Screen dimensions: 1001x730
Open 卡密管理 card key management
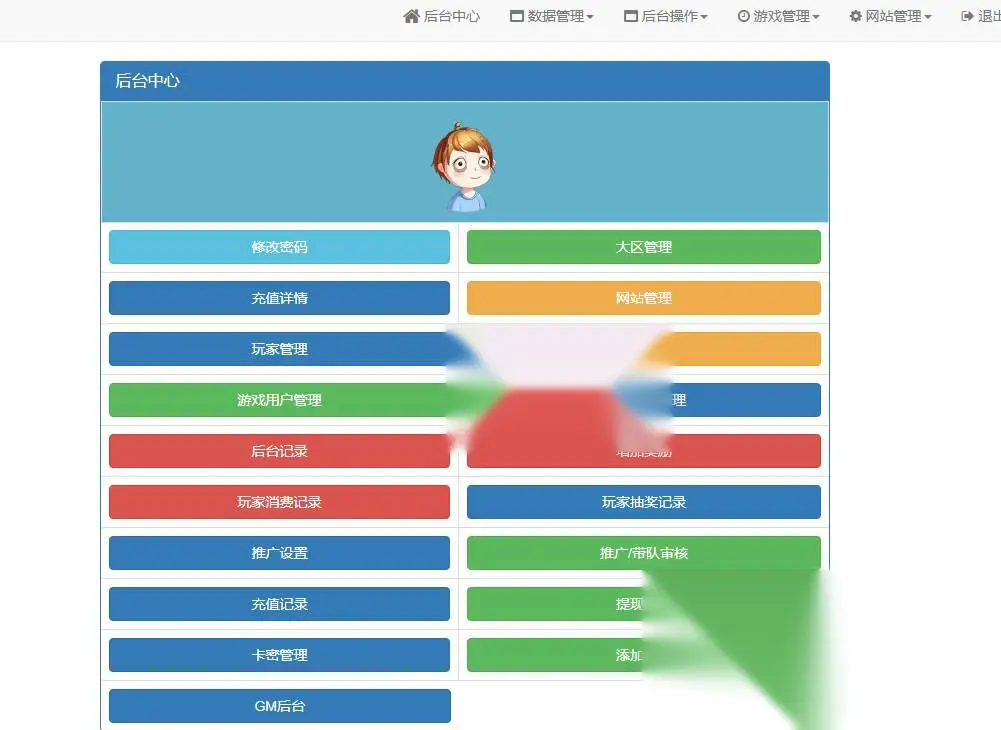[279, 655]
